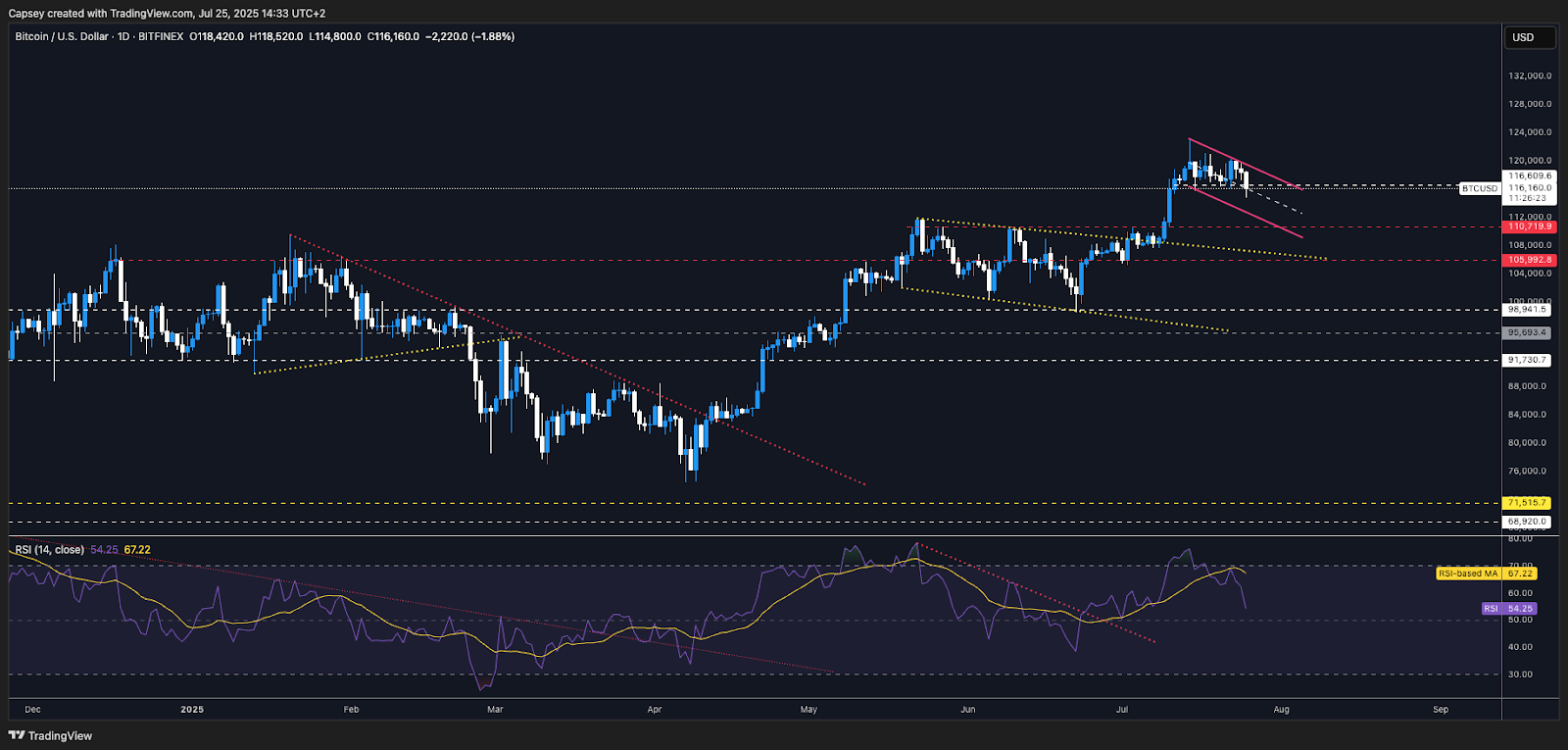
Task: Click the 1D interval in chart title
Action: coord(123,36)
